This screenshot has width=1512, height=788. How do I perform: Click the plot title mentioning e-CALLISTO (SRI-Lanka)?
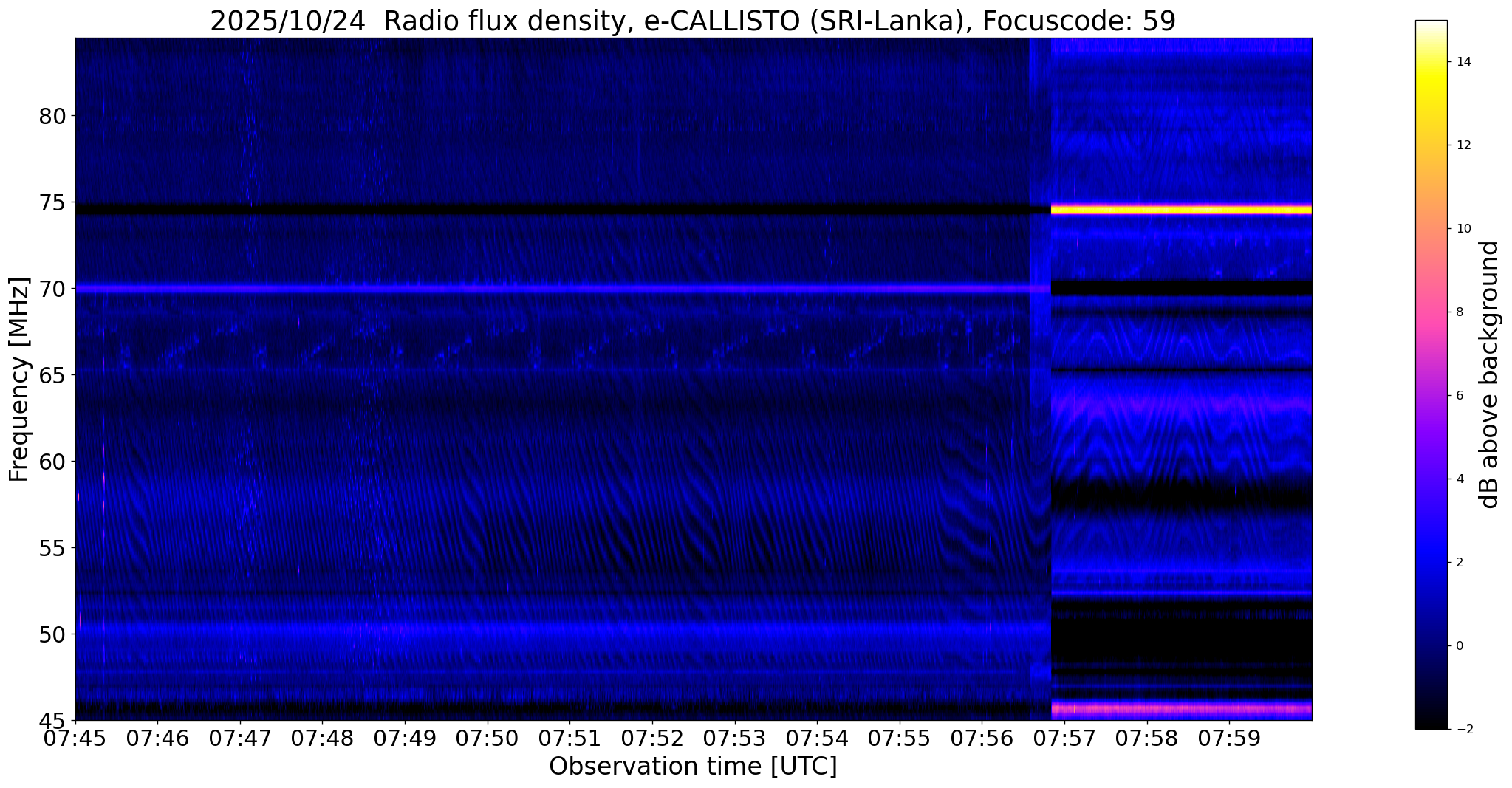point(692,21)
